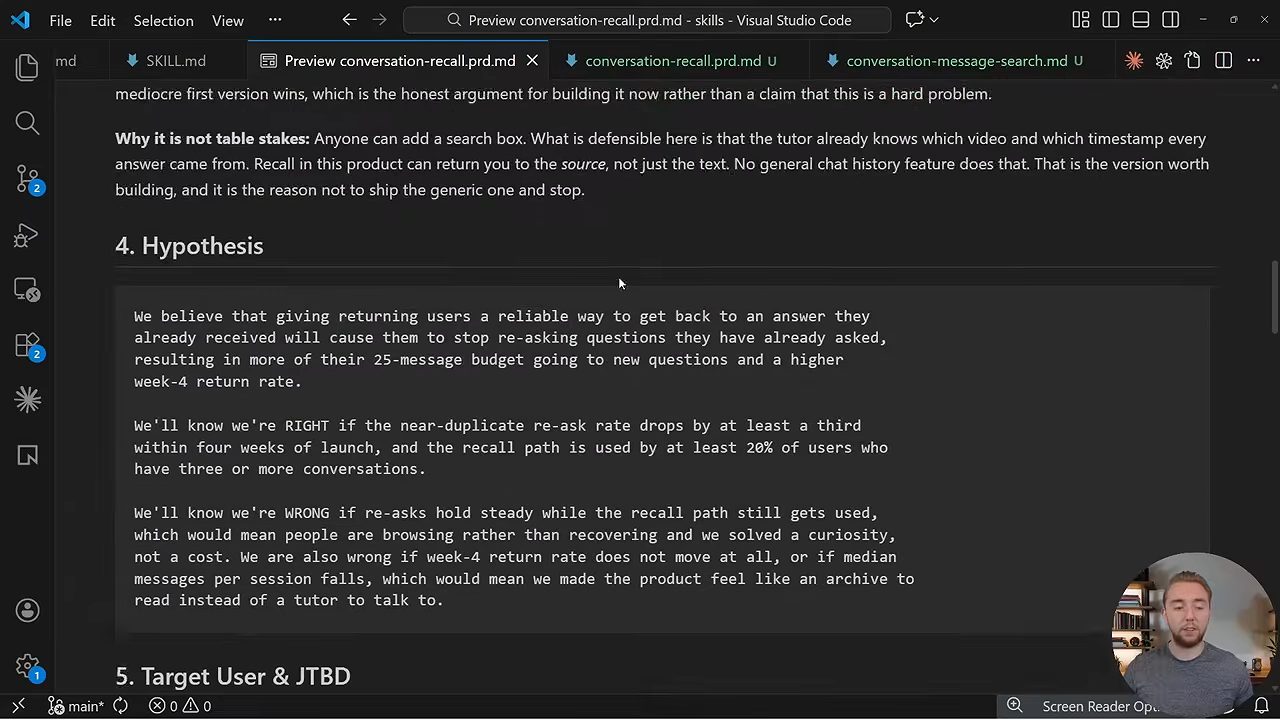Open the Run and Debug view
The width and height of the screenshot is (1280, 720).
pos(27,235)
